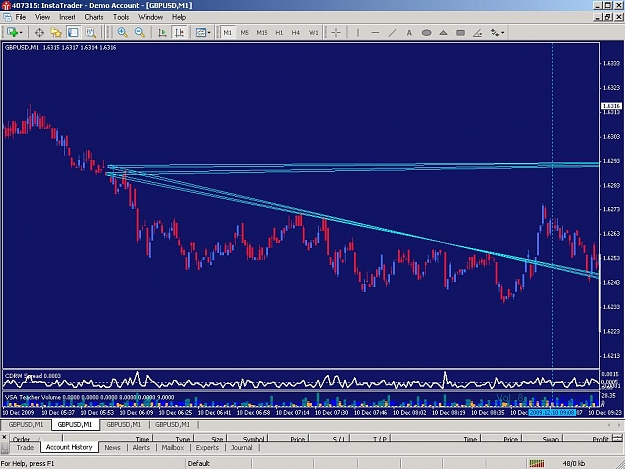This screenshot has width=625, height=469.
Task: Open the Charts menu
Action: [x=94, y=17]
